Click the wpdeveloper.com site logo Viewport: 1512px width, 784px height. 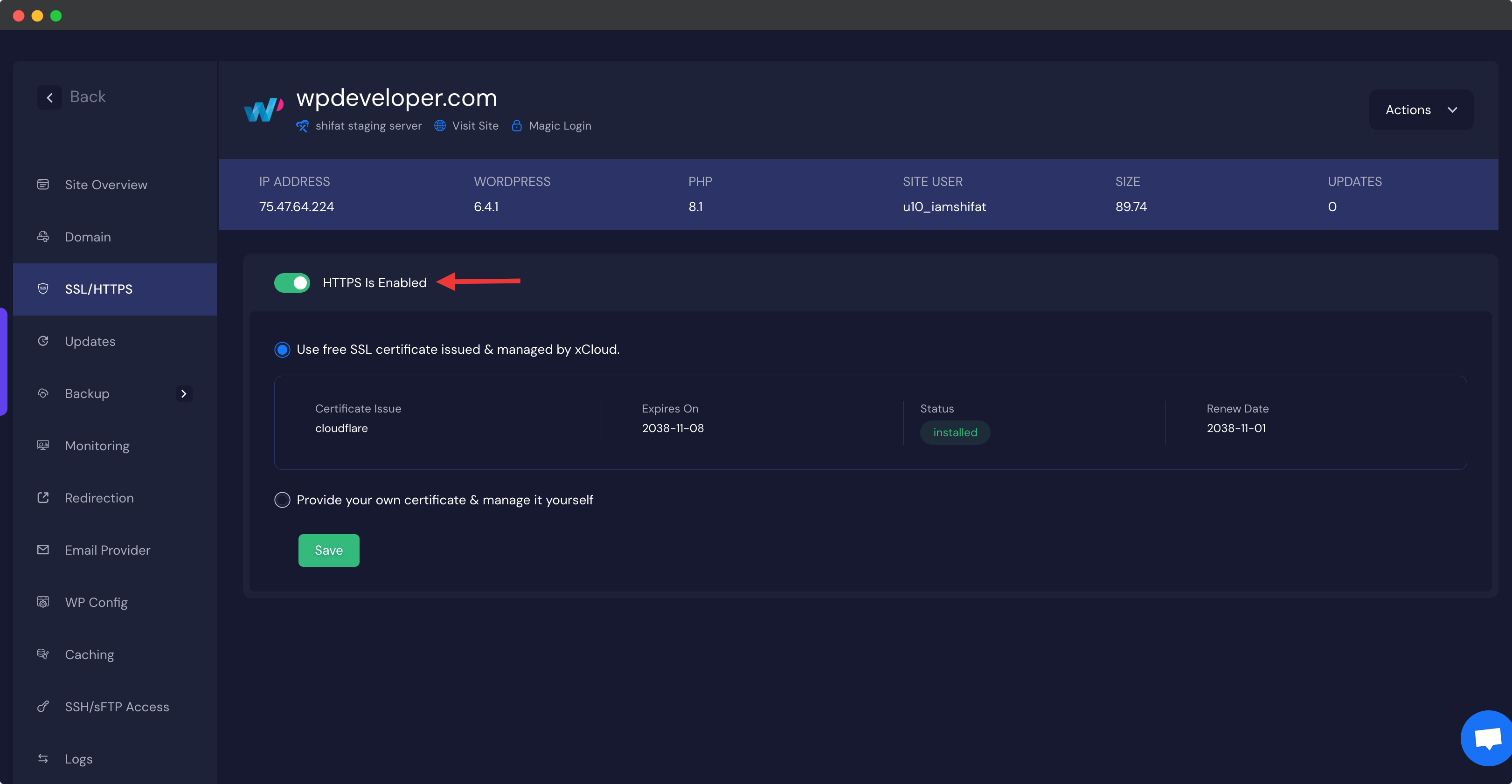pyautogui.click(x=263, y=109)
